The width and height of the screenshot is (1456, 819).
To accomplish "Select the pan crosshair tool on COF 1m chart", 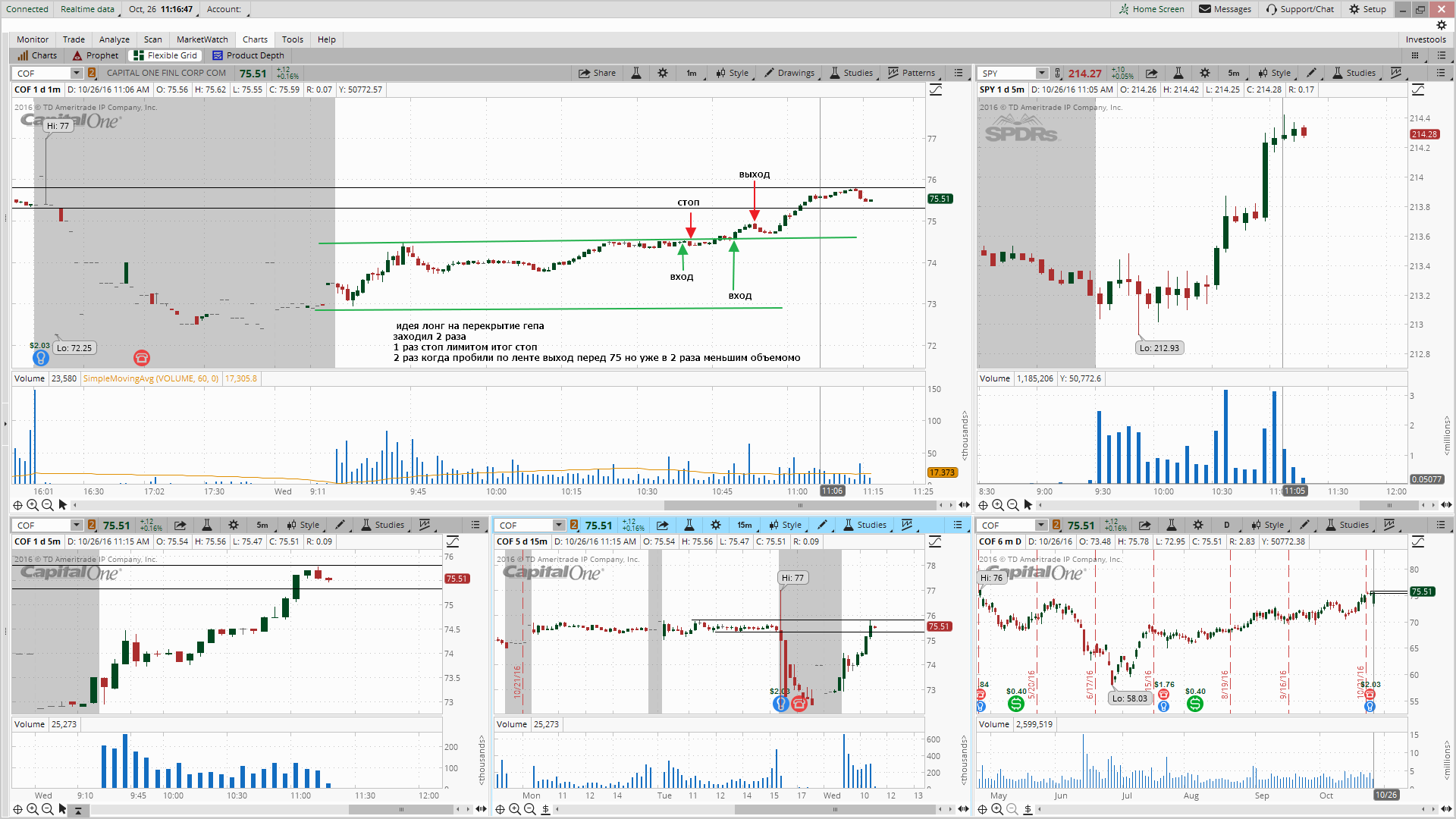I will pyautogui.click(x=17, y=505).
